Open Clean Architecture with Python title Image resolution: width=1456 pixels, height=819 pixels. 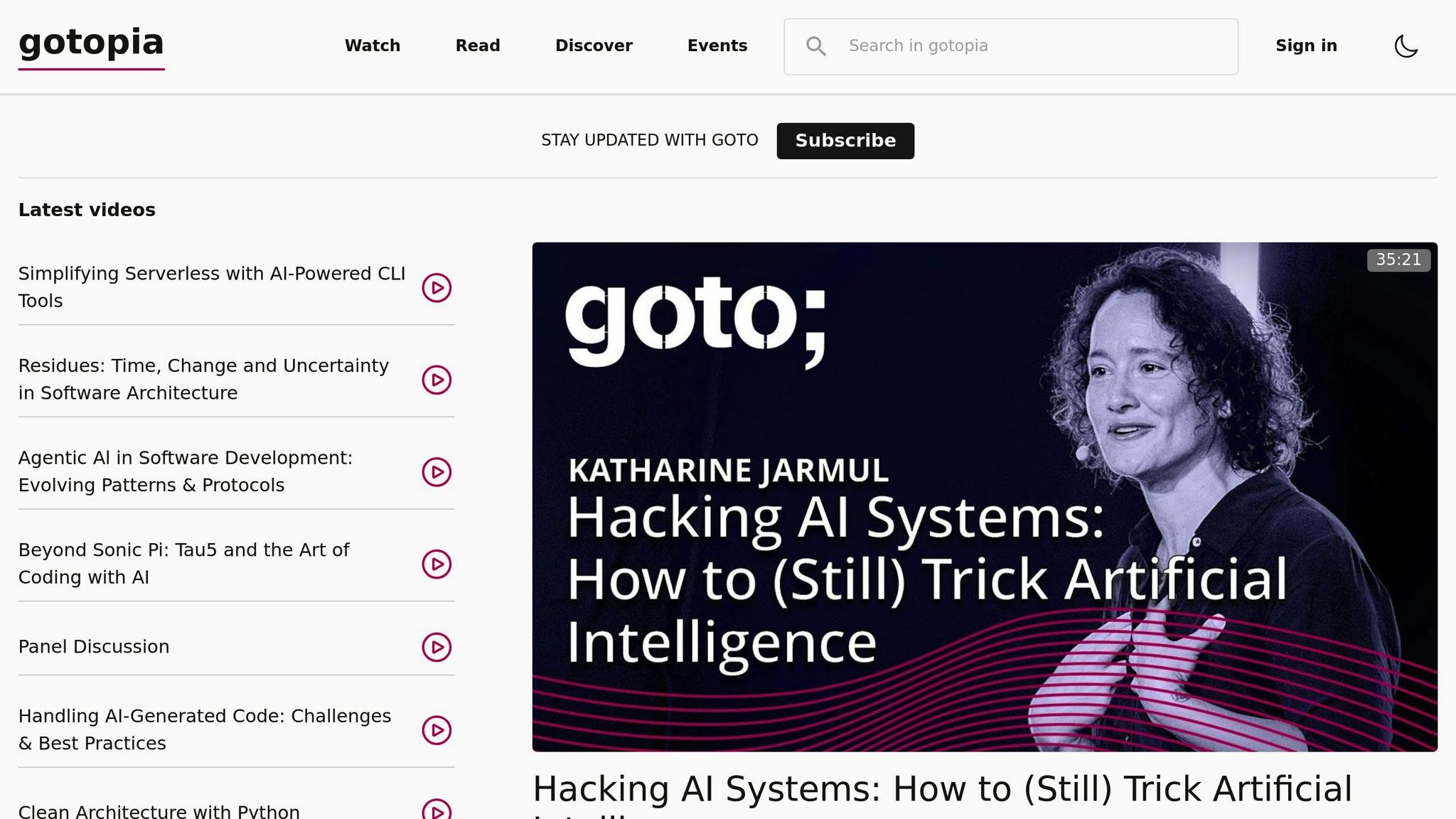[159, 810]
